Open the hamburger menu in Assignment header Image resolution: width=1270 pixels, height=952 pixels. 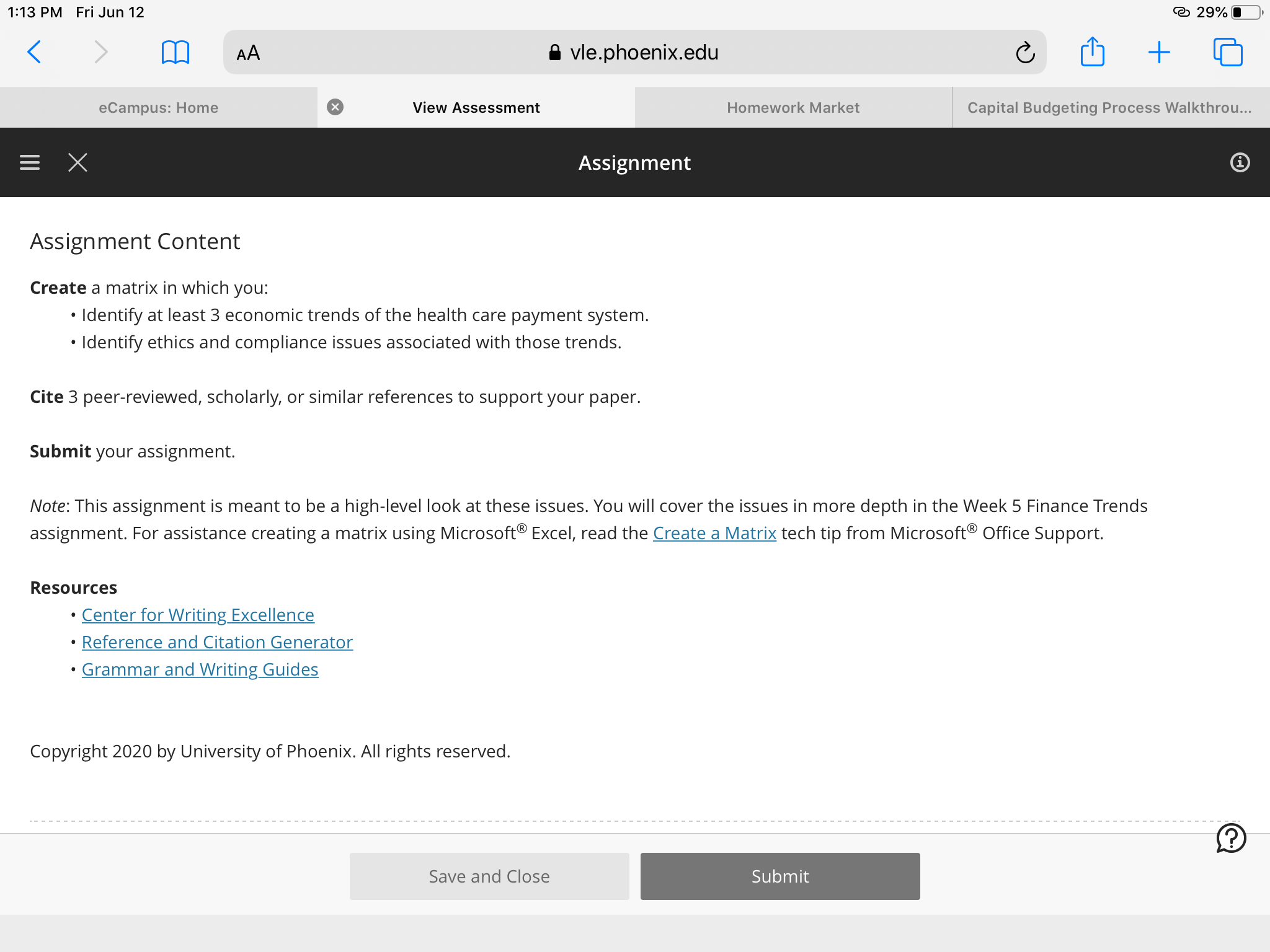(x=30, y=162)
